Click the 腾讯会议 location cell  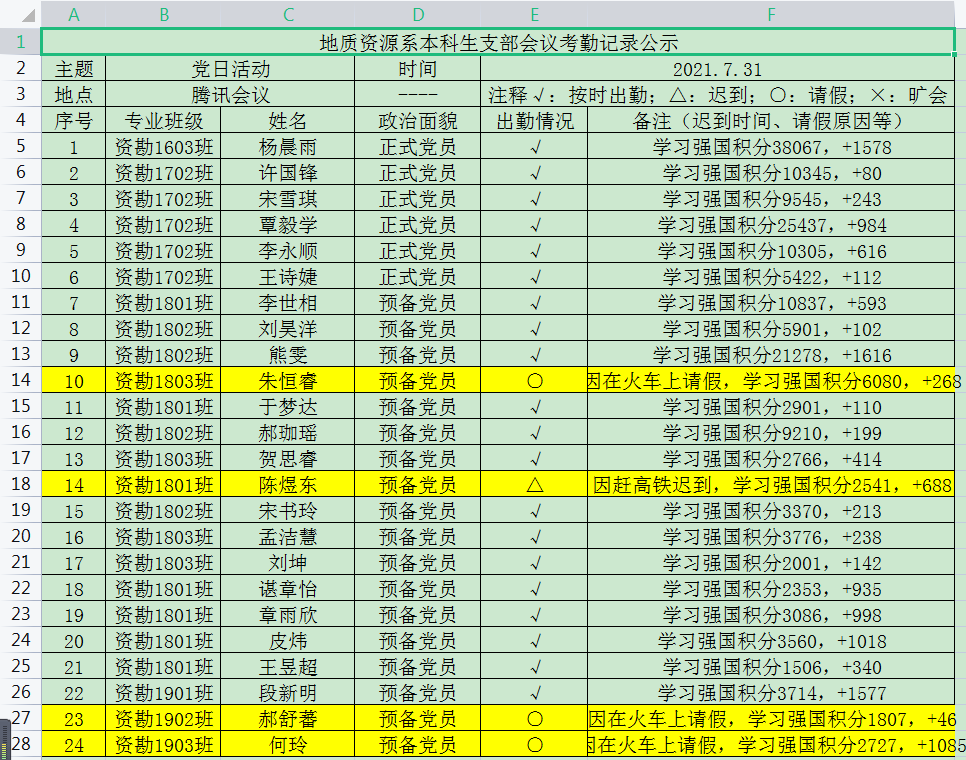[231, 96]
